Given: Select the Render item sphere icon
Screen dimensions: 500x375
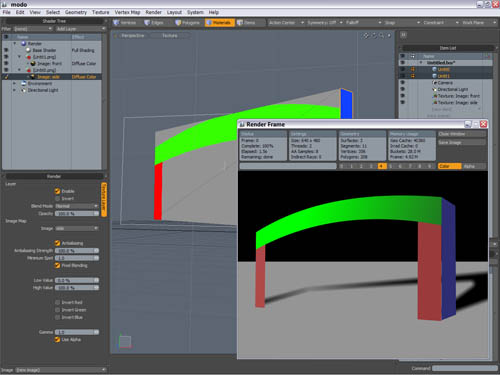Looking at the screenshot, I should point(24,44).
